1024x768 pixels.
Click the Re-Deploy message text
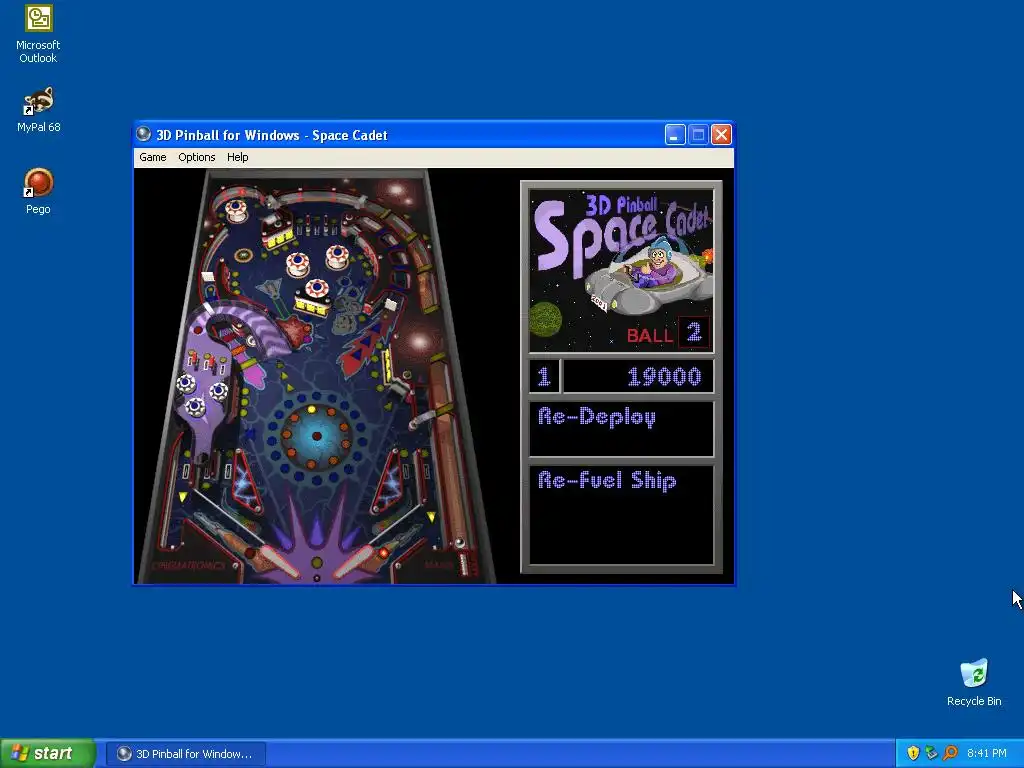597,417
